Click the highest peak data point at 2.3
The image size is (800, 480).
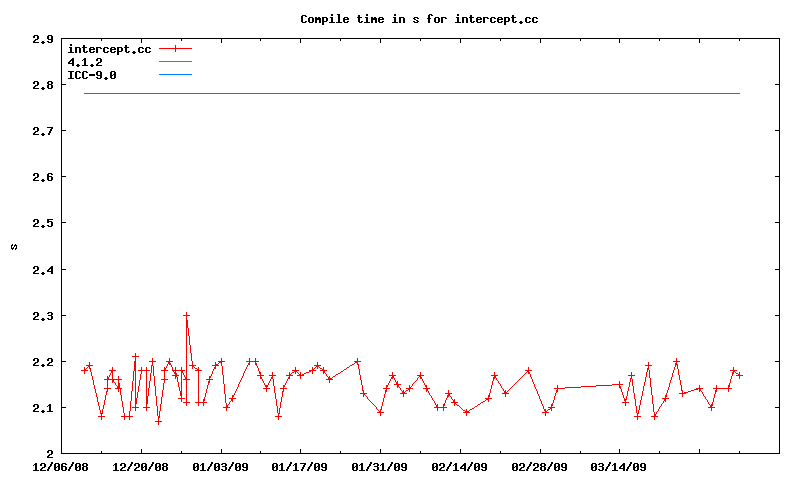click(x=186, y=315)
